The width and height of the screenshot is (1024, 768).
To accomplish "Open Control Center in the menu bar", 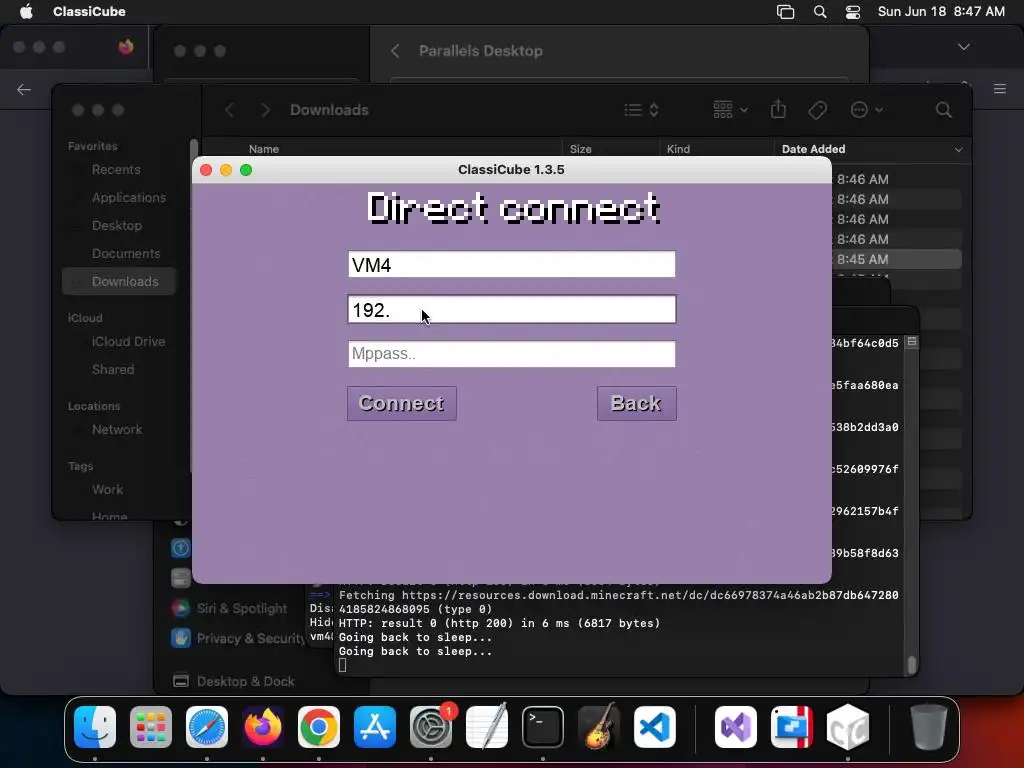I will [x=852, y=12].
